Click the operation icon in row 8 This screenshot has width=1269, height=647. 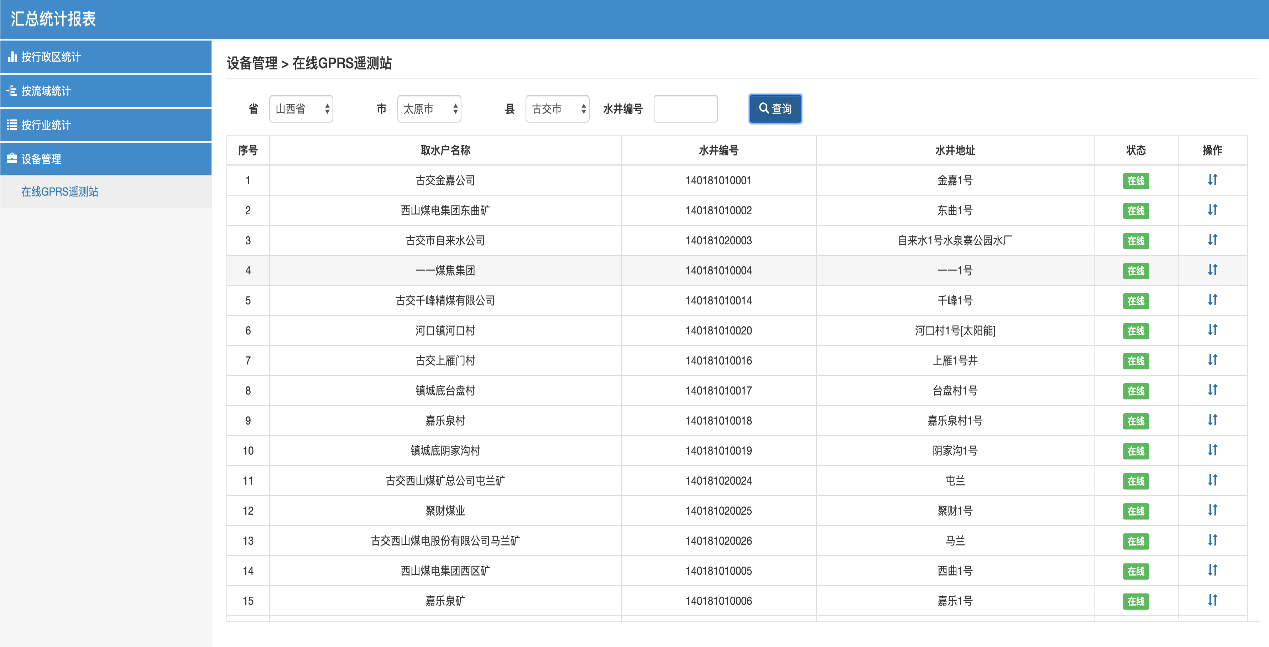tap(1212, 390)
